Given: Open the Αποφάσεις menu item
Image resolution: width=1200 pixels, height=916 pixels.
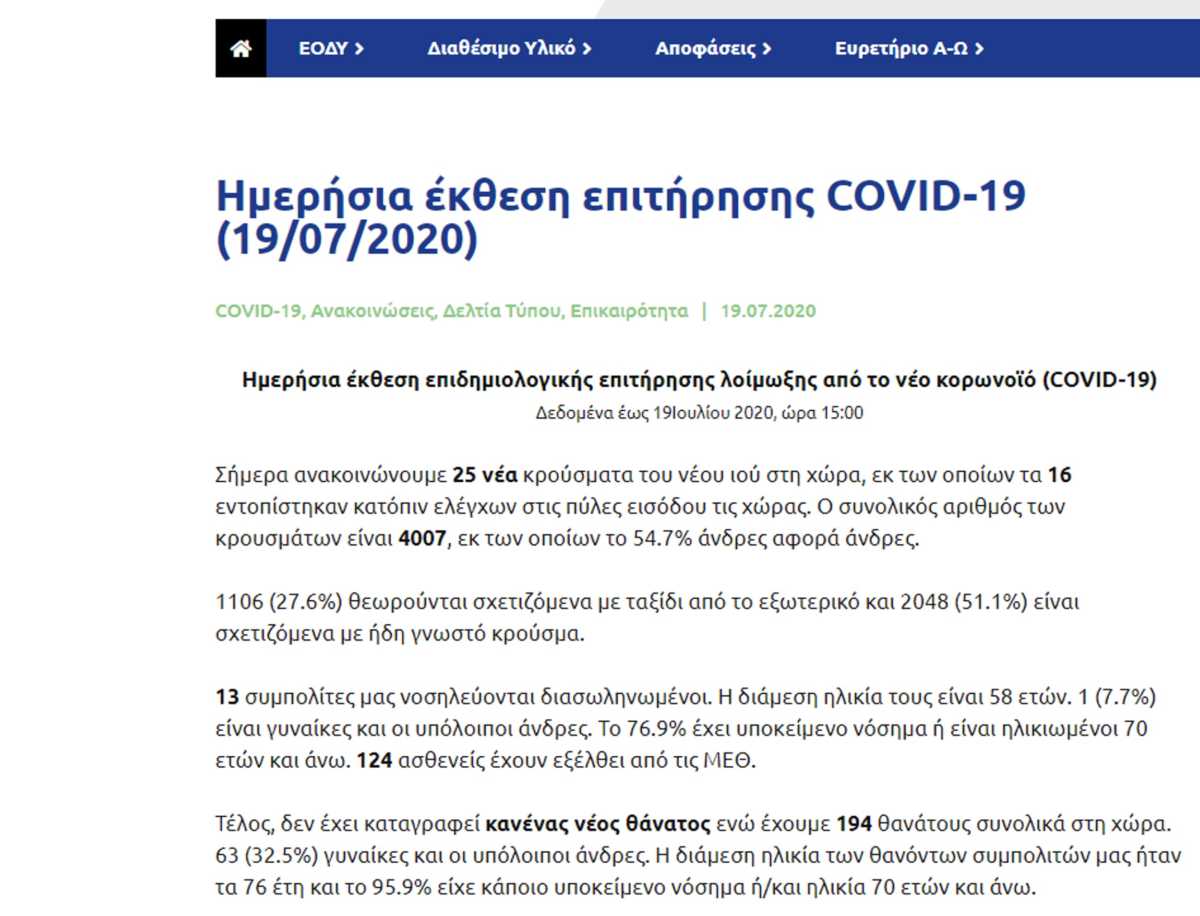Looking at the screenshot, I should [x=705, y=48].
